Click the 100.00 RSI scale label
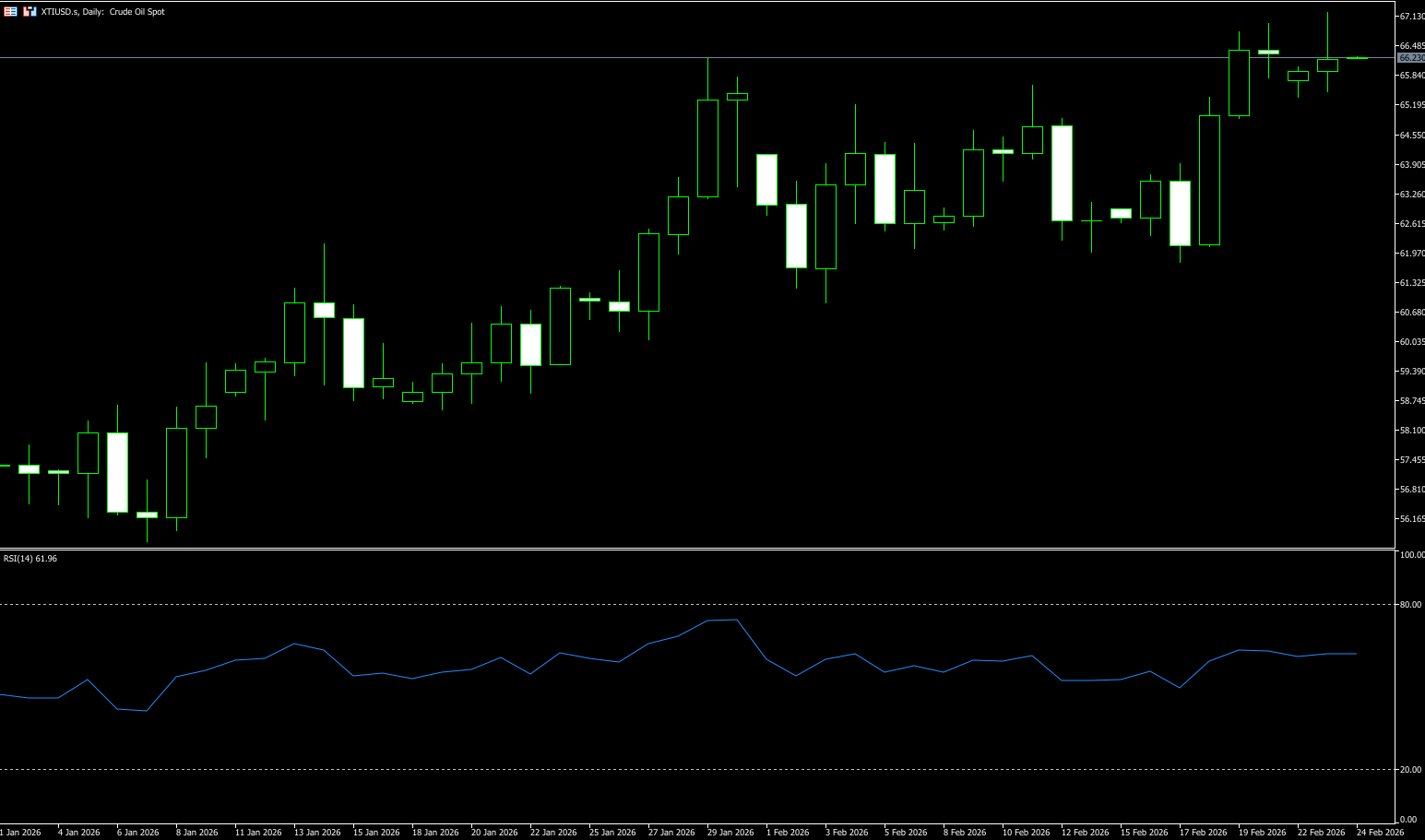The height and width of the screenshot is (840, 1425). point(1411,555)
